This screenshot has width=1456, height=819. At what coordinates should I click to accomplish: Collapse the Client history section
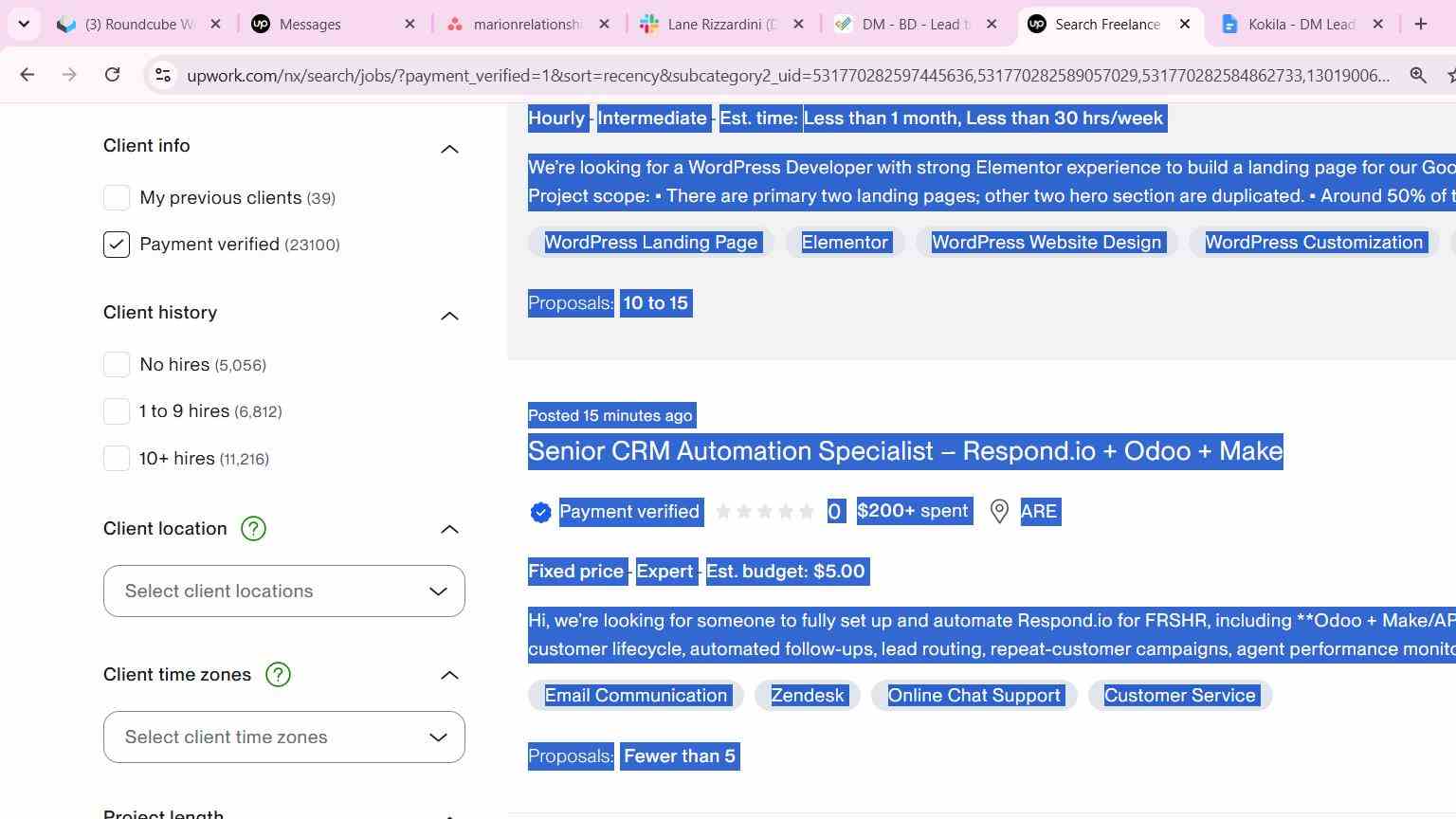pos(449,316)
